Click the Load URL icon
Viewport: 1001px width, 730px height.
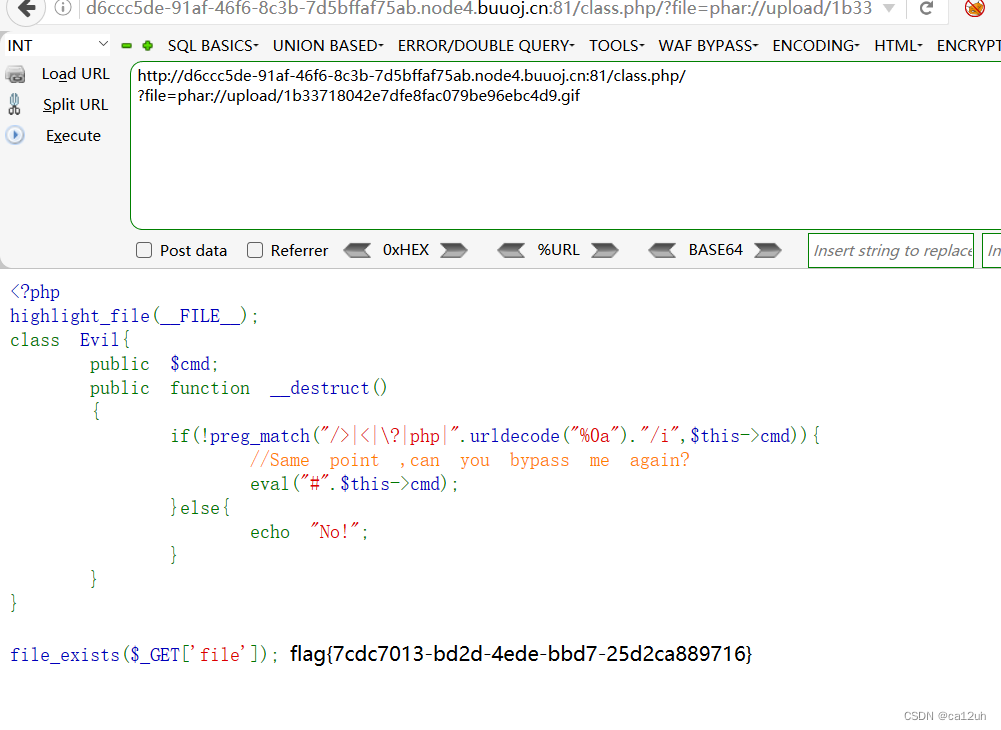[x=15, y=75]
